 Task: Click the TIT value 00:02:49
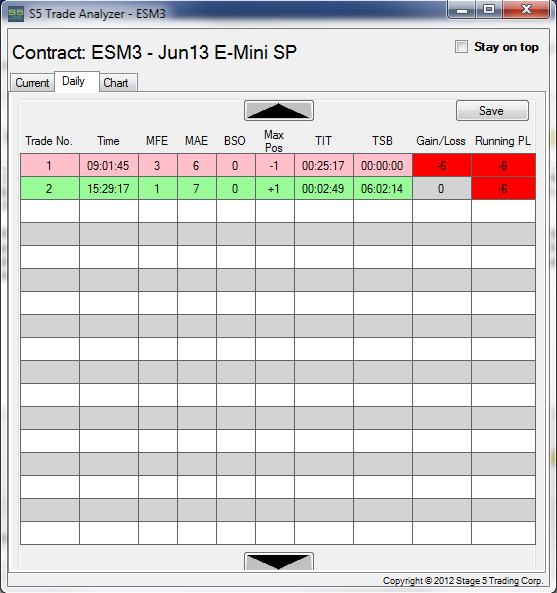click(x=324, y=188)
